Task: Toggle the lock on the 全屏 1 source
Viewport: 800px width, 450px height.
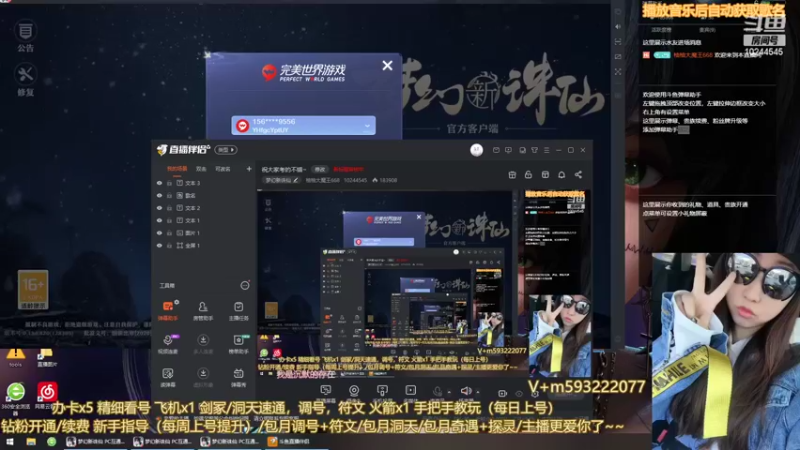Action: 169,245
